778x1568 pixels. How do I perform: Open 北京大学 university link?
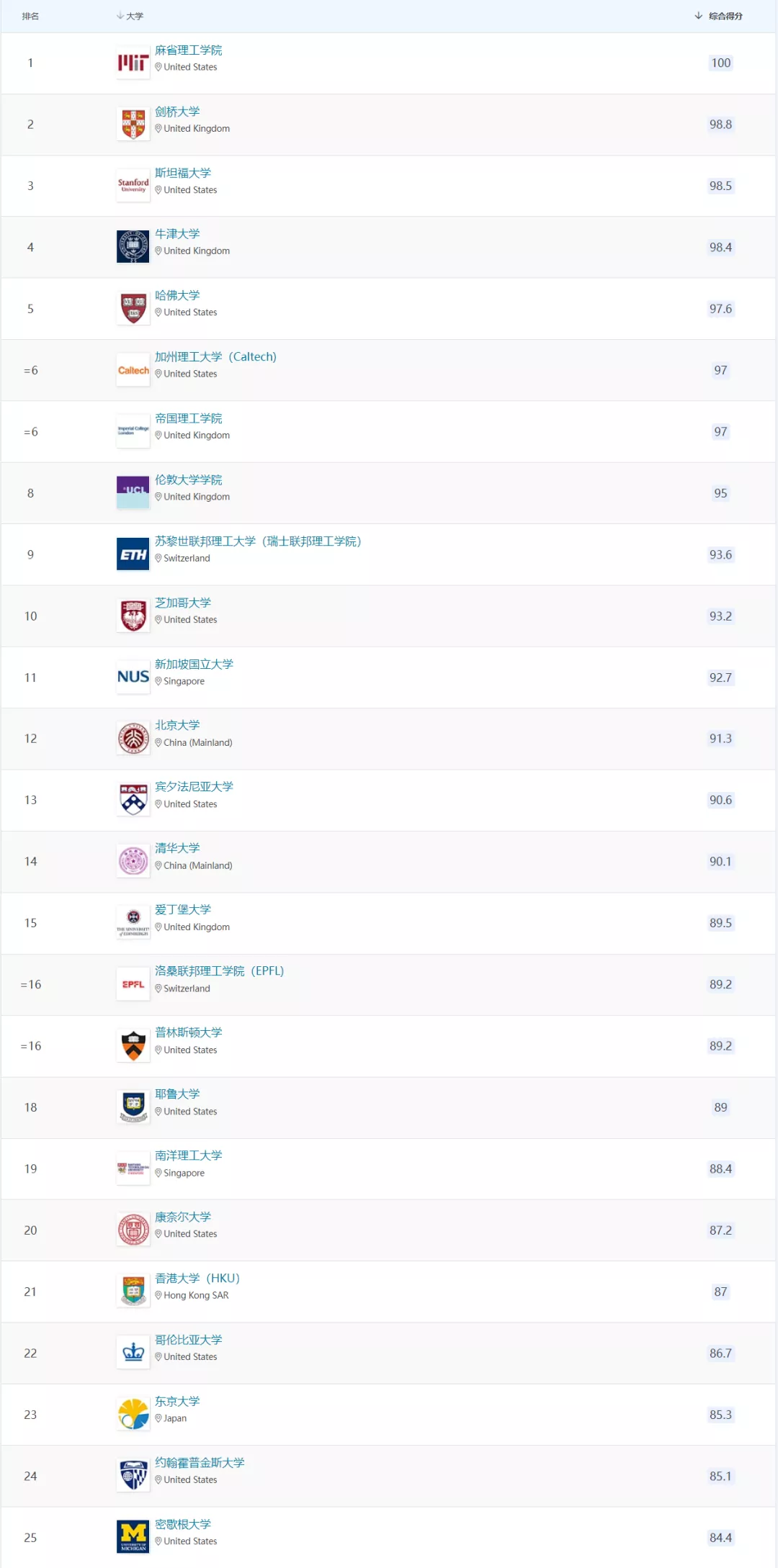[x=177, y=725]
